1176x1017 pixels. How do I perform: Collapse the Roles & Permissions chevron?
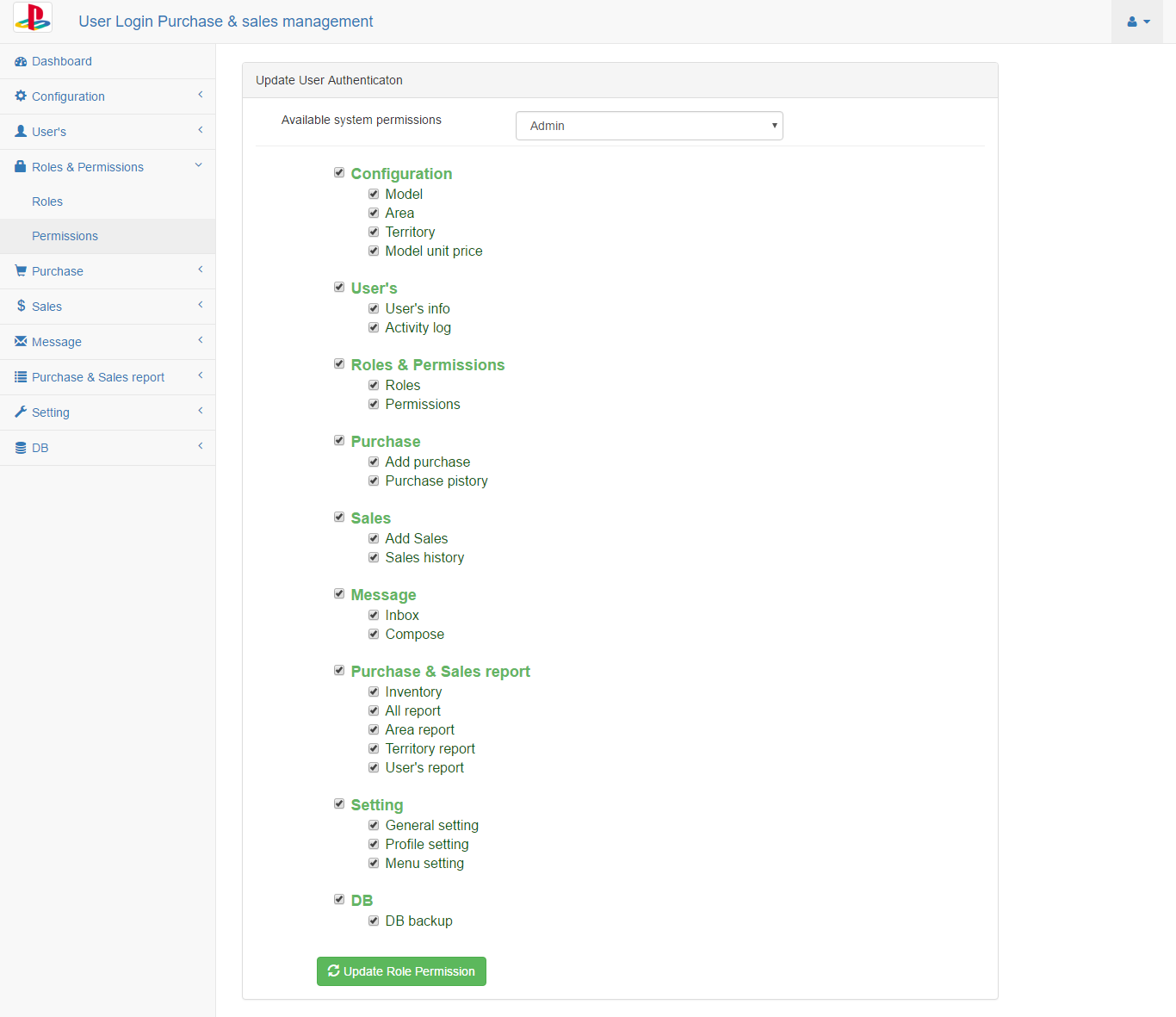pyautogui.click(x=199, y=165)
